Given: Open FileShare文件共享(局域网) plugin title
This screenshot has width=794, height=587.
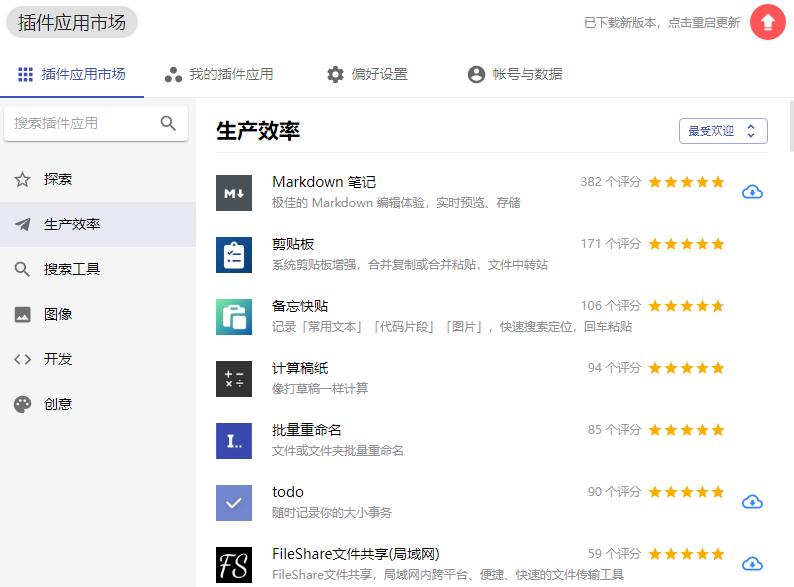Looking at the screenshot, I should point(355,554).
